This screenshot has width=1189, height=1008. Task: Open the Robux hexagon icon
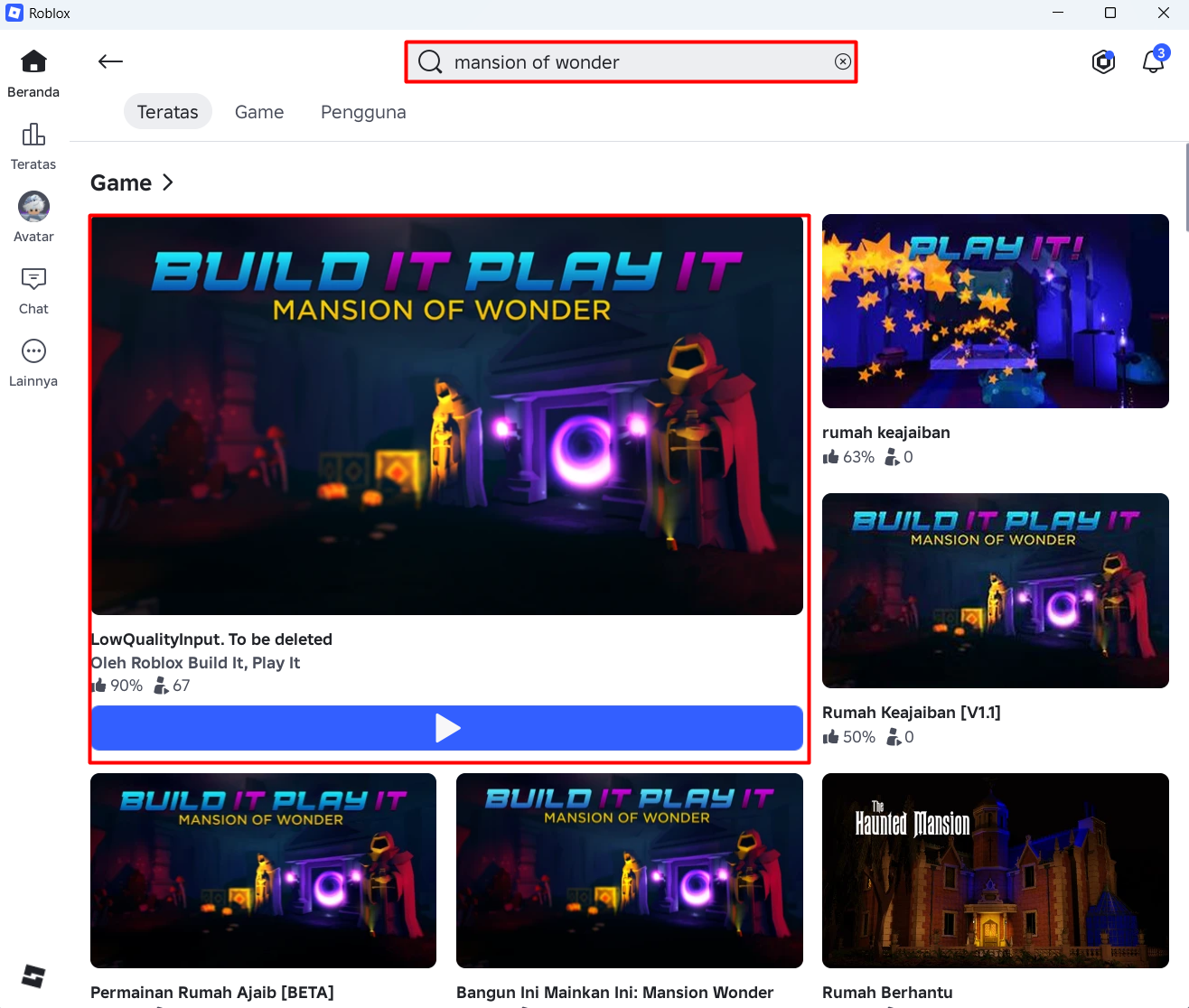click(1103, 61)
